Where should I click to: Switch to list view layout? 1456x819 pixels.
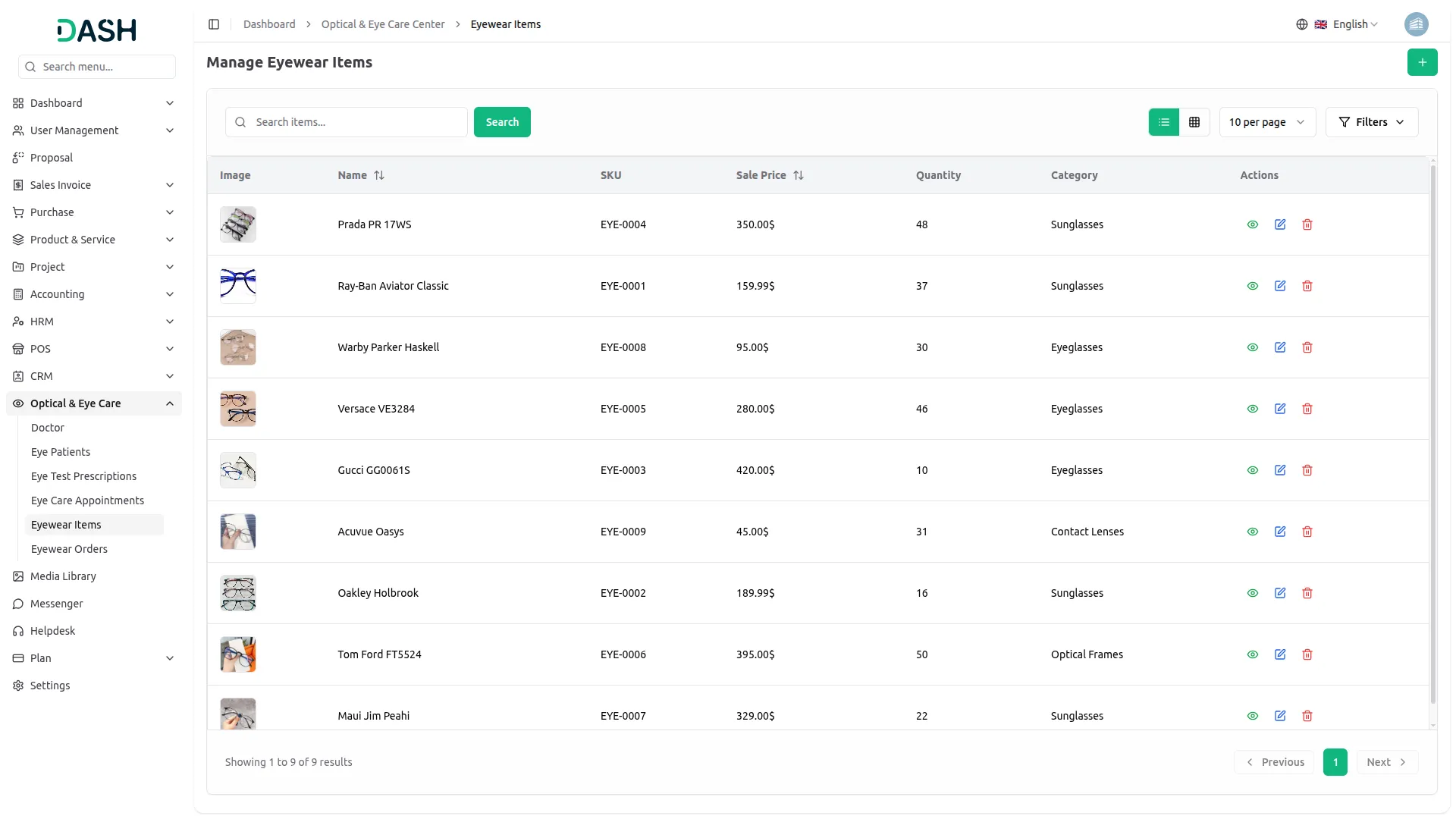click(1164, 122)
